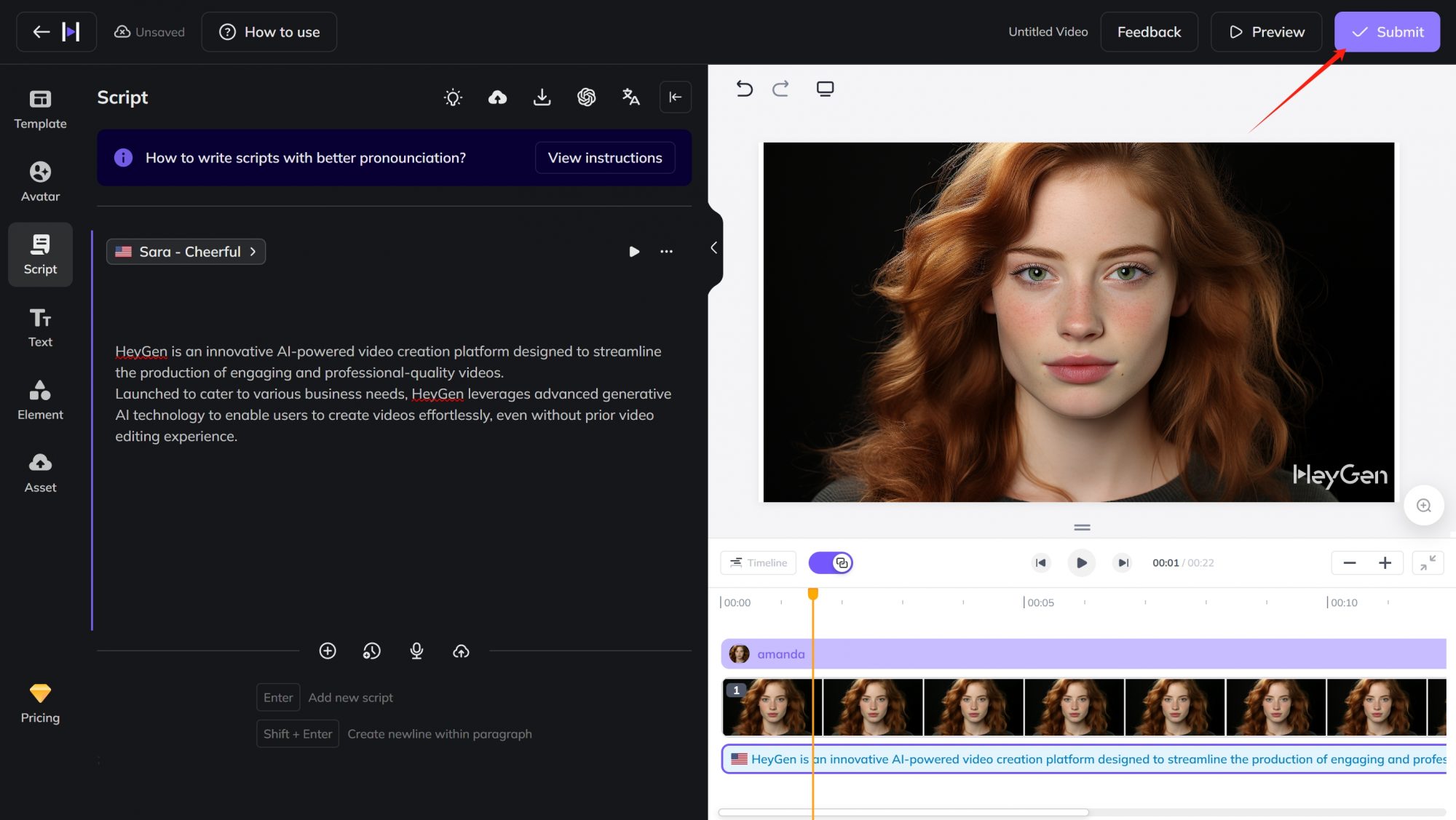Play the timeline

(x=1081, y=562)
